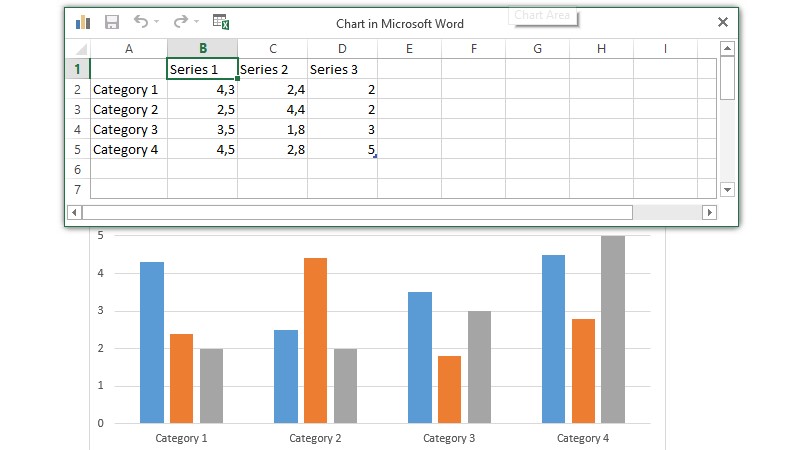Select the row 3 header
The height and width of the screenshot is (450, 800).
tap(78, 109)
